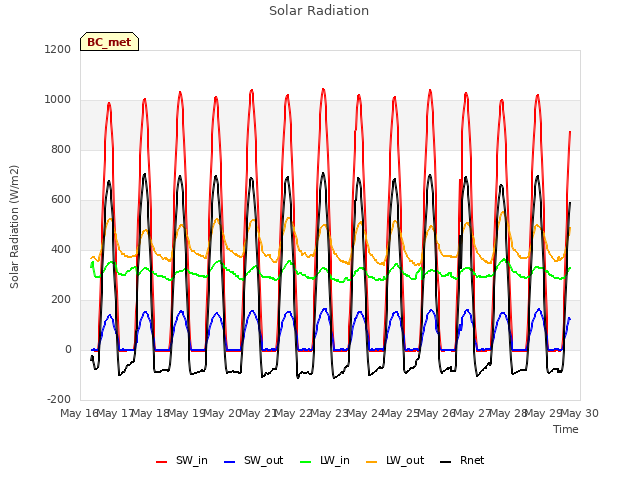Click the y-axis tick value 400

point(61,249)
